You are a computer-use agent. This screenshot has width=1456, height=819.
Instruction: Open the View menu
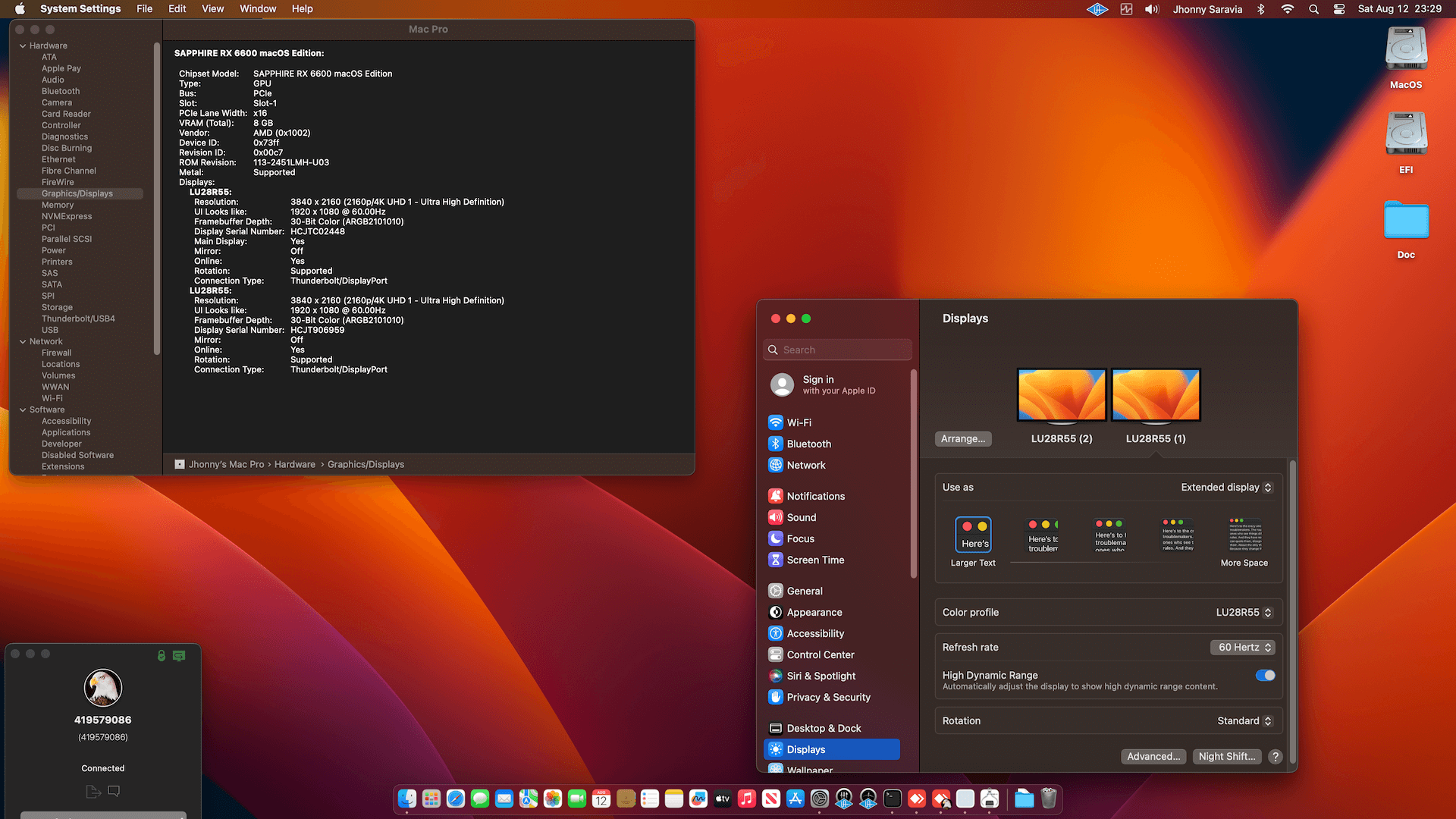pos(212,9)
